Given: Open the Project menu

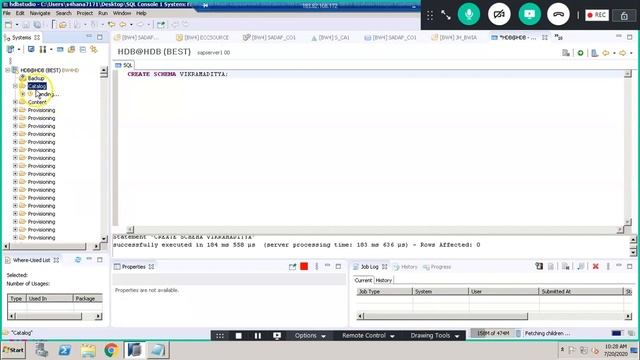Looking at the screenshot, I should click(x=84, y=13).
